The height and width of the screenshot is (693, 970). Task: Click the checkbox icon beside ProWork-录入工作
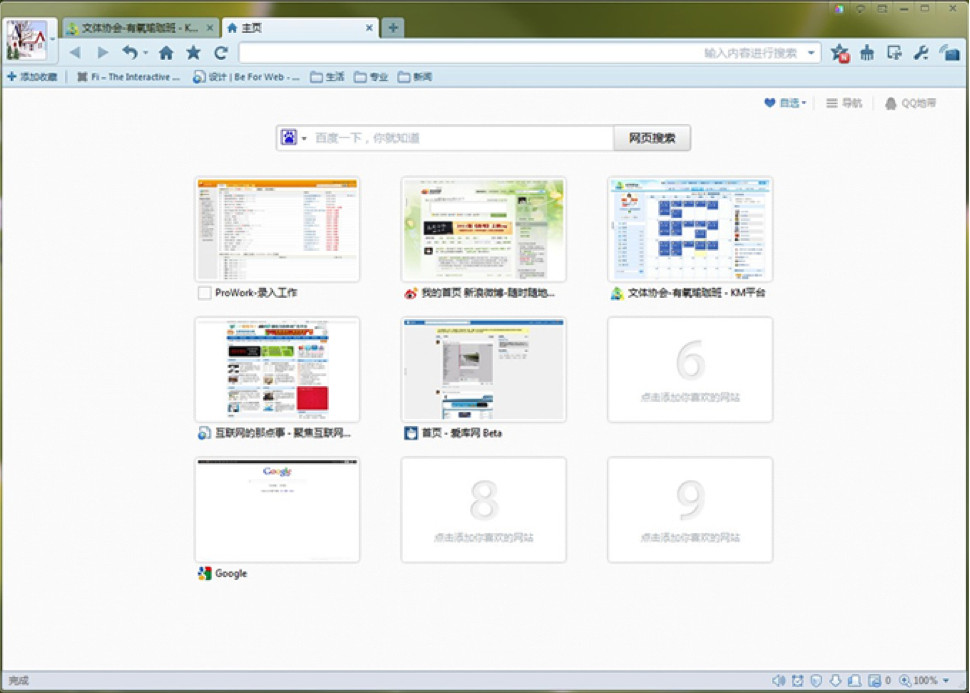[x=204, y=293]
